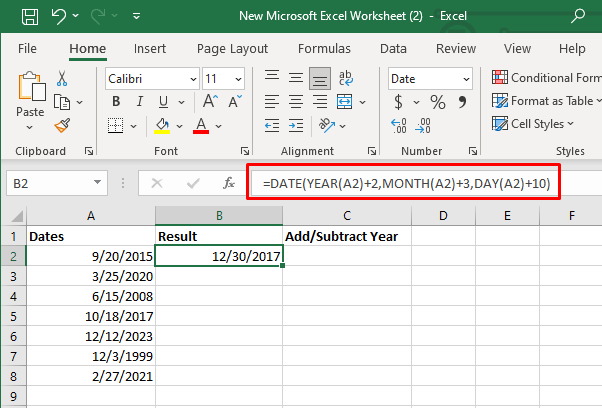Image resolution: width=602 pixels, height=408 pixels.
Task: Open the Data tab
Action: click(x=393, y=49)
